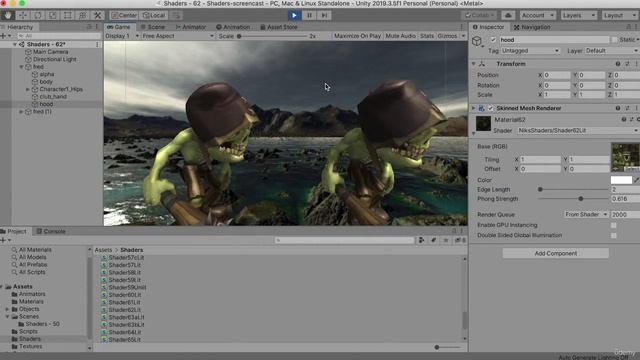Select Main Camera in Hierarchy

[50, 52]
